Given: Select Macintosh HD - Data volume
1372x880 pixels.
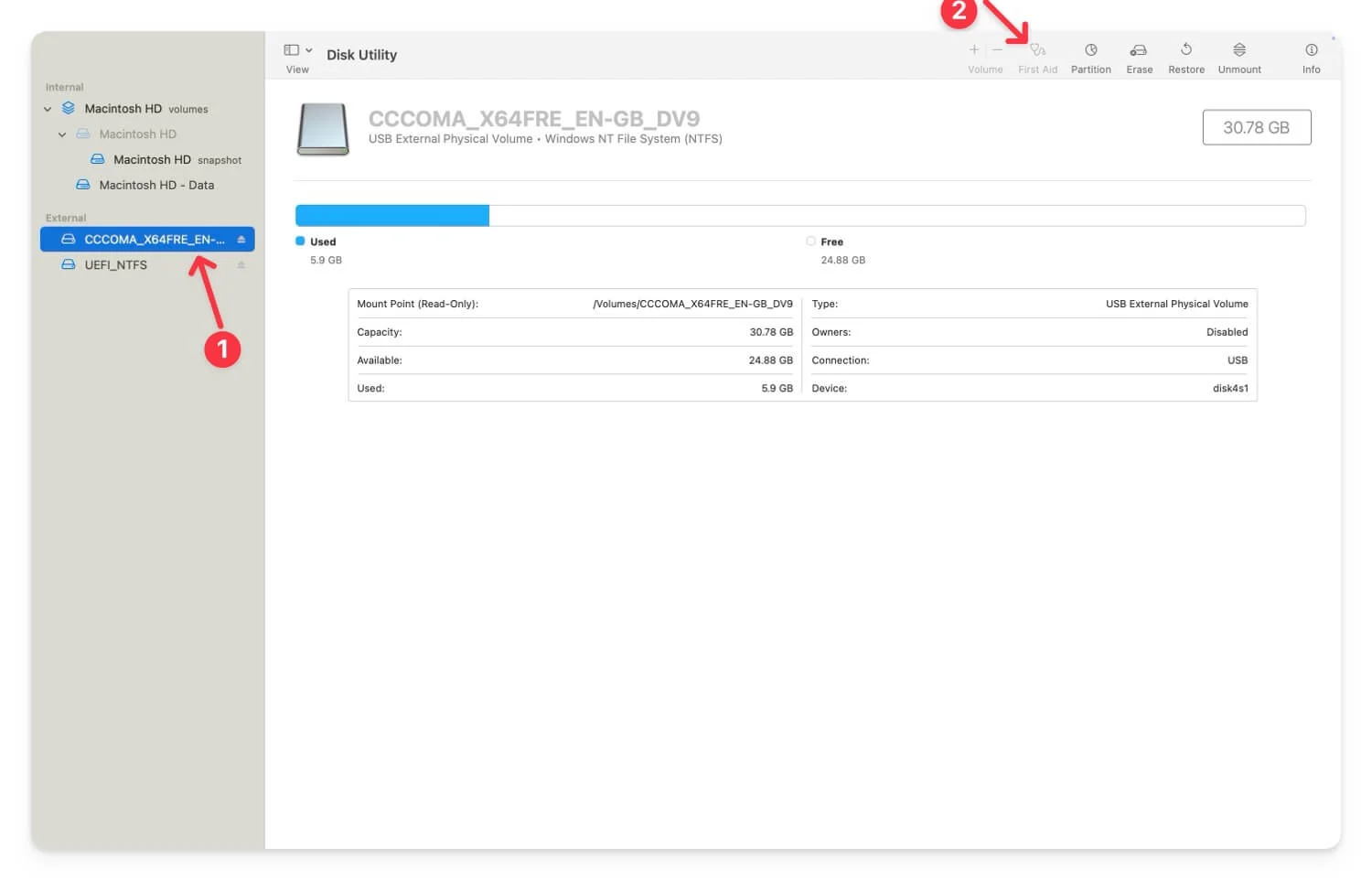Looking at the screenshot, I should tap(147, 185).
